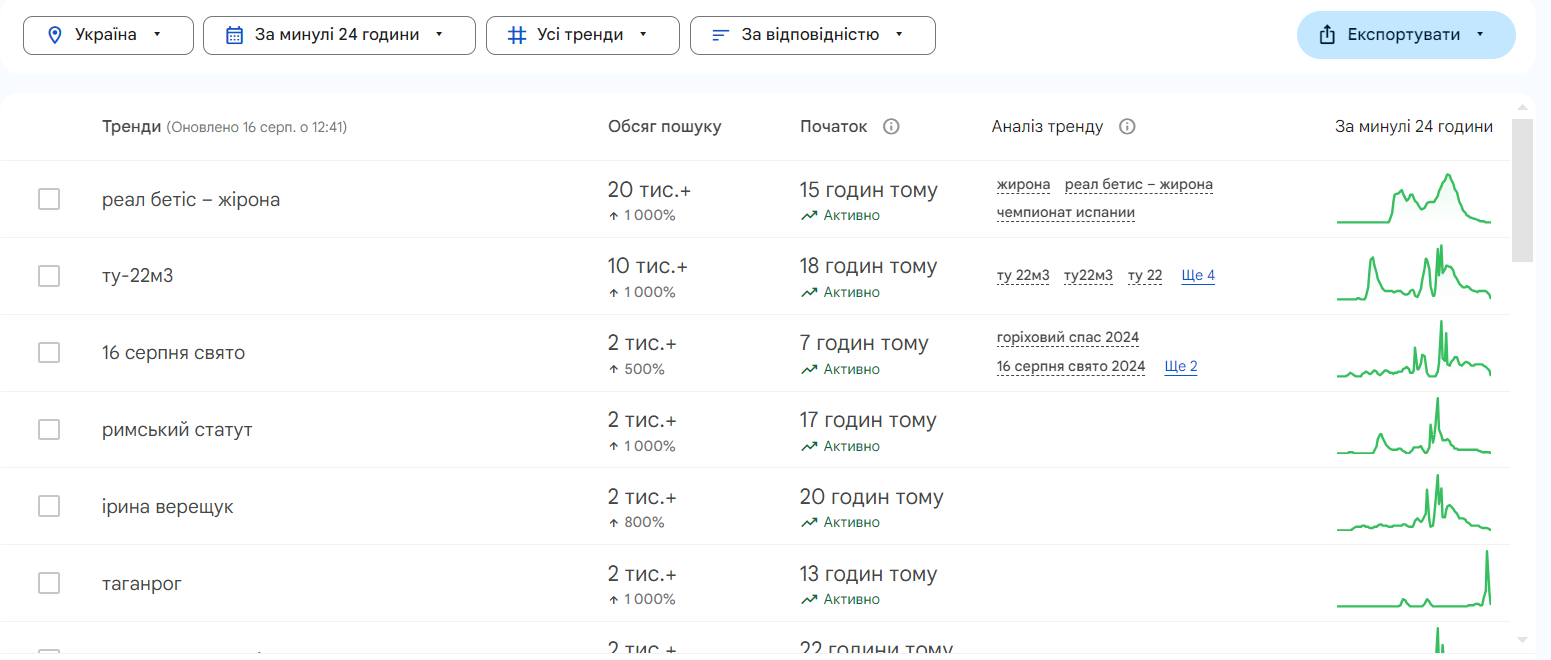The width and height of the screenshot is (1551, 660).
Task: Open related query реал бетис – жирона
Action: [x=1139, y=185]
